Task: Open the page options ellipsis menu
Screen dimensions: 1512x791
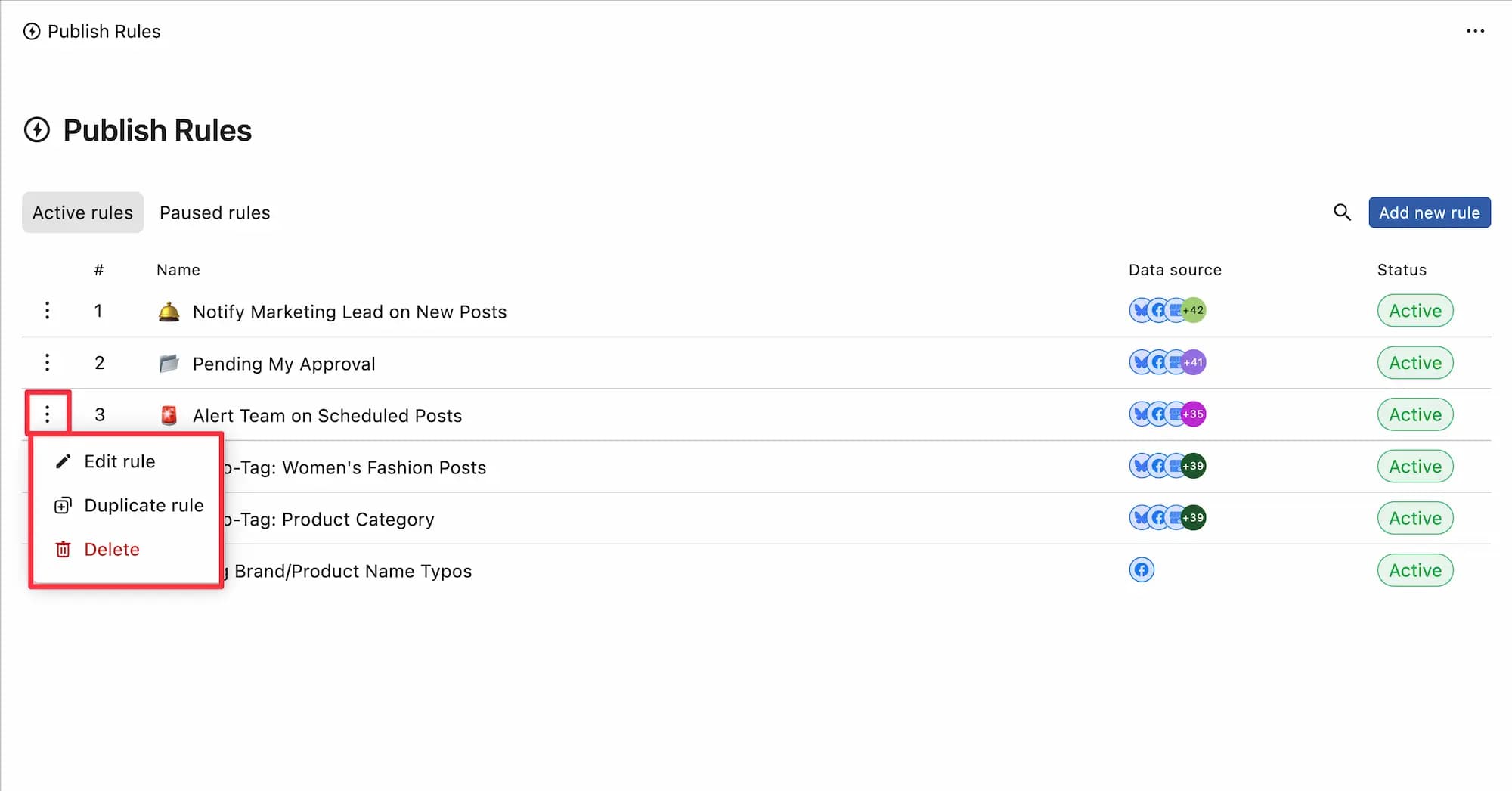Action: click(x=1475, y=31)
